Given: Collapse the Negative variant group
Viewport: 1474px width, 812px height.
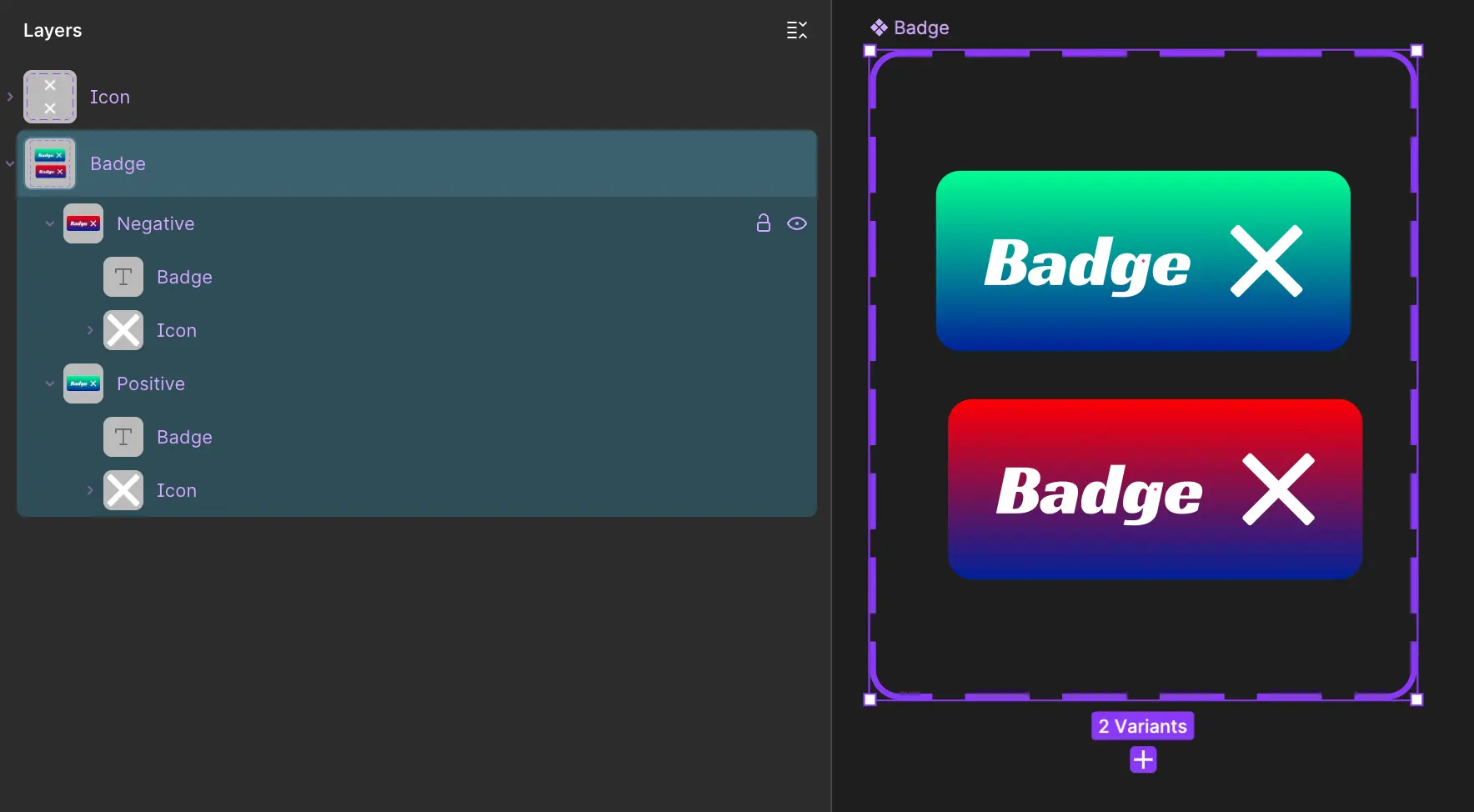Looking at the screenshot, I should (x=48, y=223).
